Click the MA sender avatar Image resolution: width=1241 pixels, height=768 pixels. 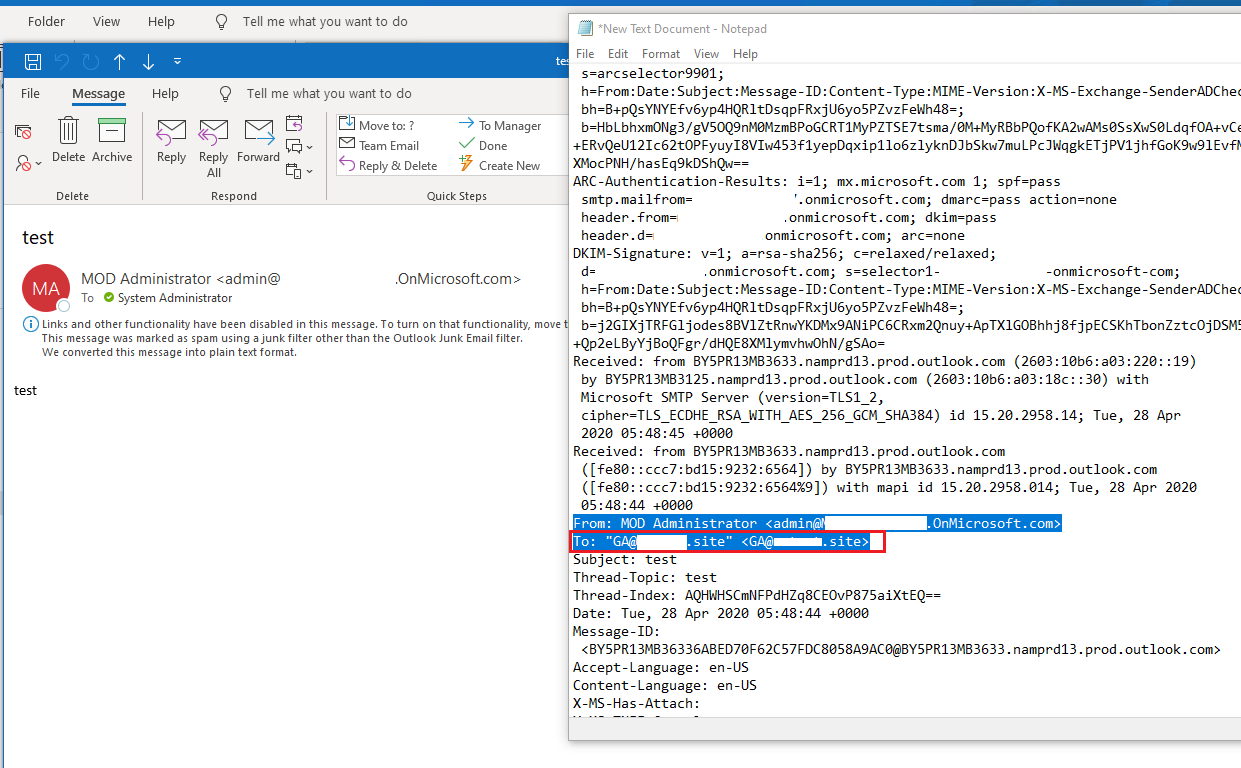[x=46, y=288]
